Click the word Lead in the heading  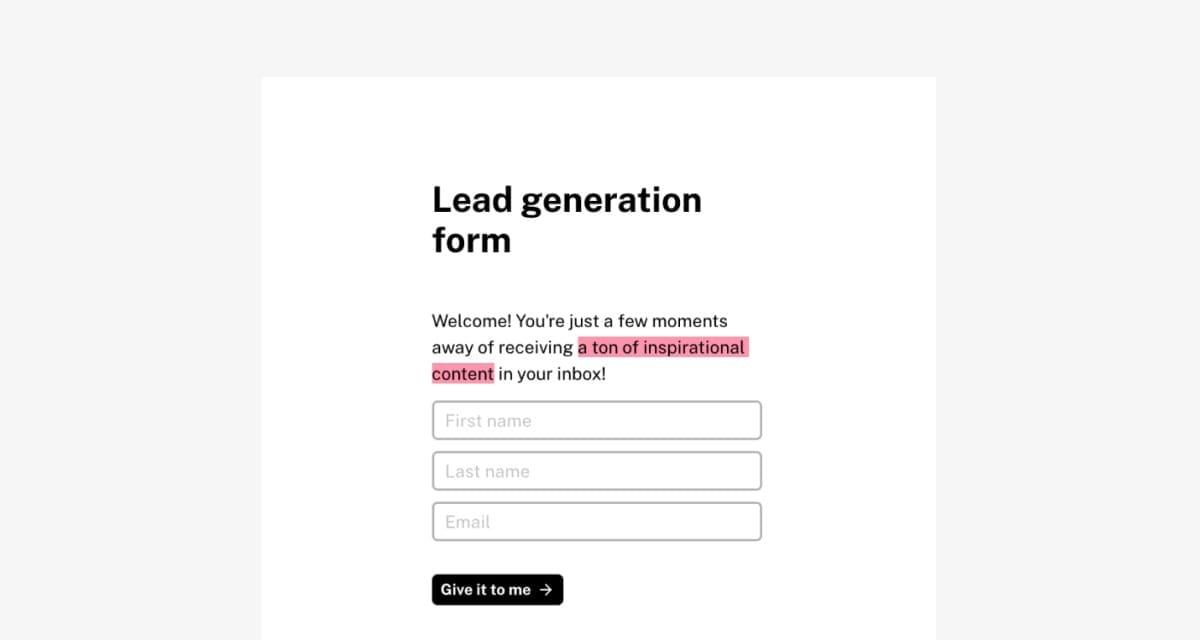pyautogui.click(x=472, y=200)
